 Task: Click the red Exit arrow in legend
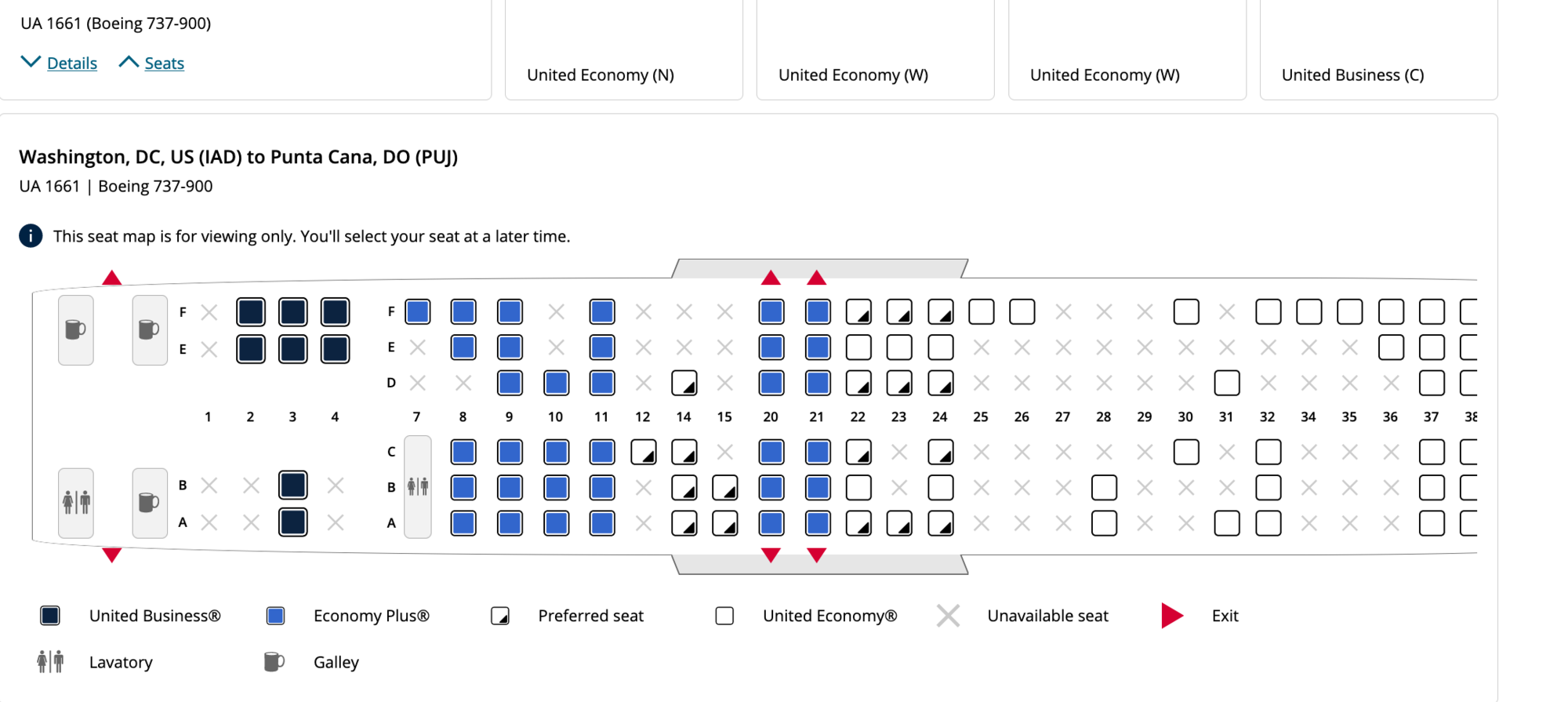1171,616
